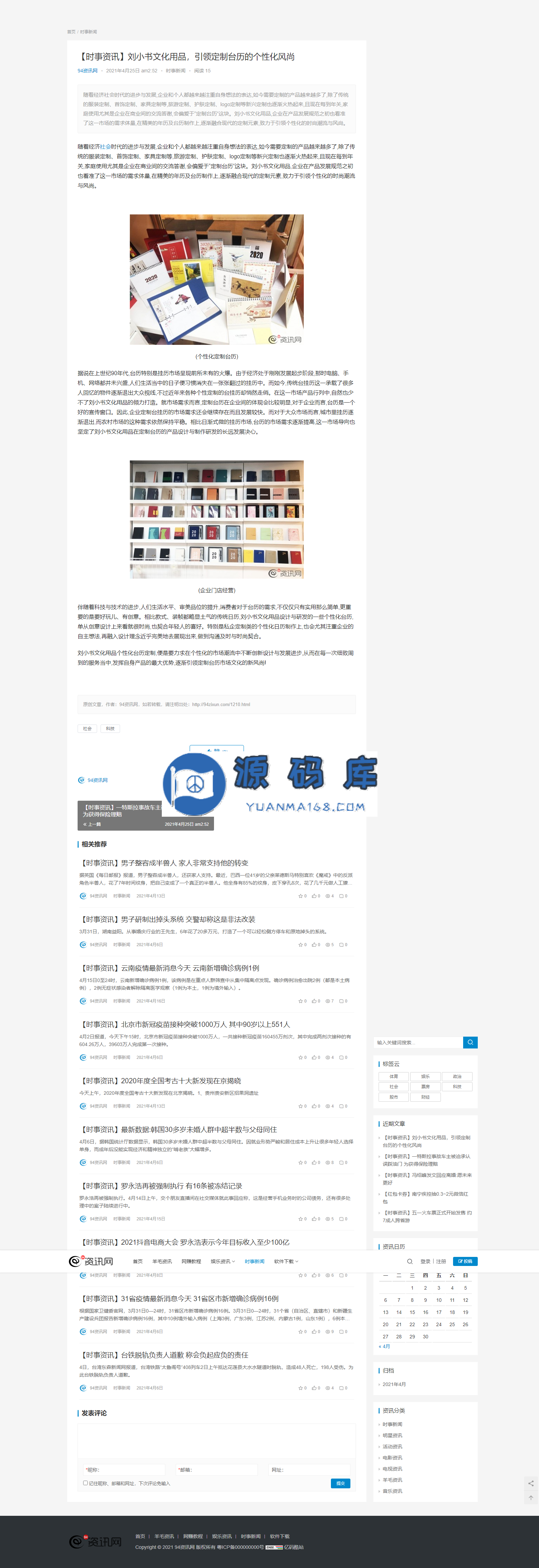Click the blue search button in sidebar

coord(470,1043)
